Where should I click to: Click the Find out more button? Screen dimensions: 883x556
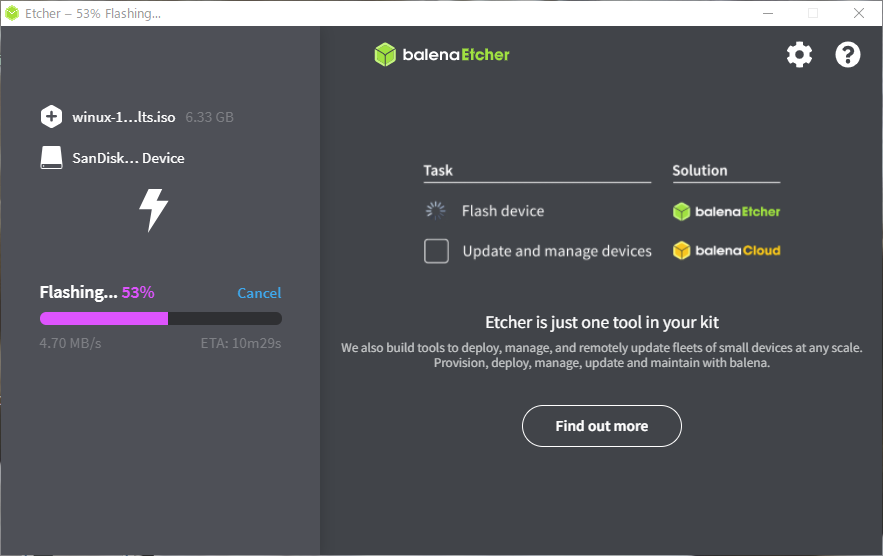(x=602, y=426)
